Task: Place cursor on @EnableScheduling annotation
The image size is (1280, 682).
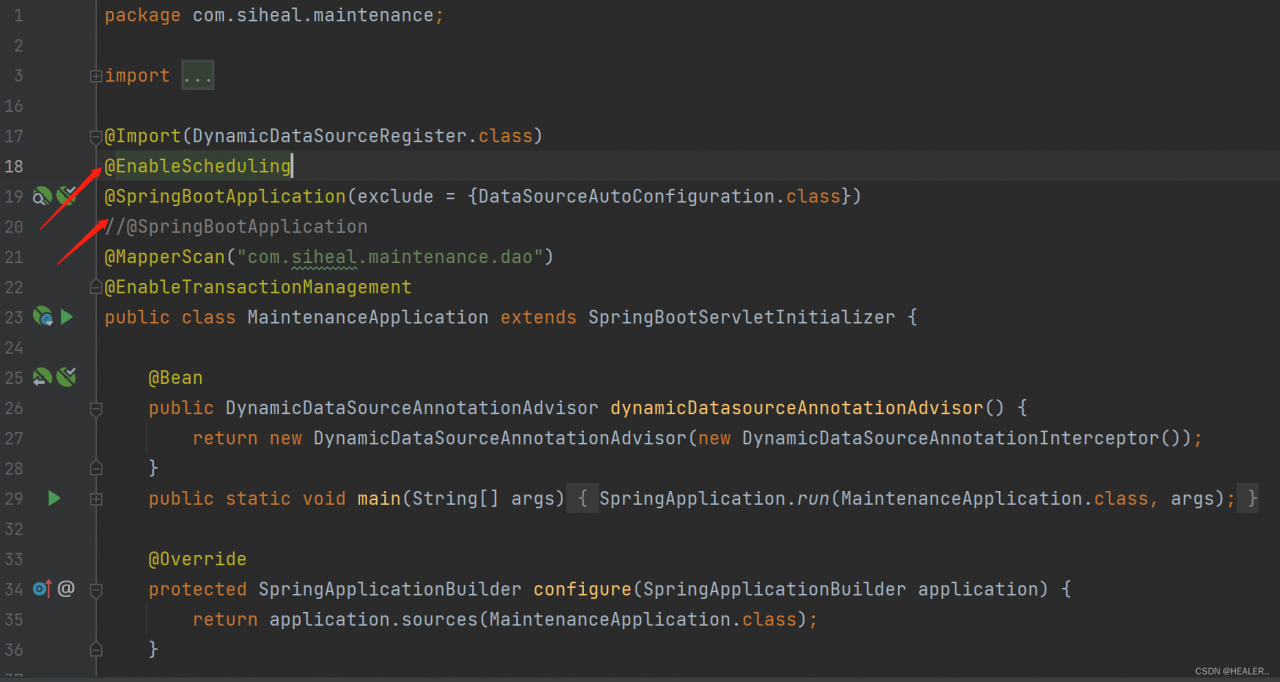Action: 196,166
